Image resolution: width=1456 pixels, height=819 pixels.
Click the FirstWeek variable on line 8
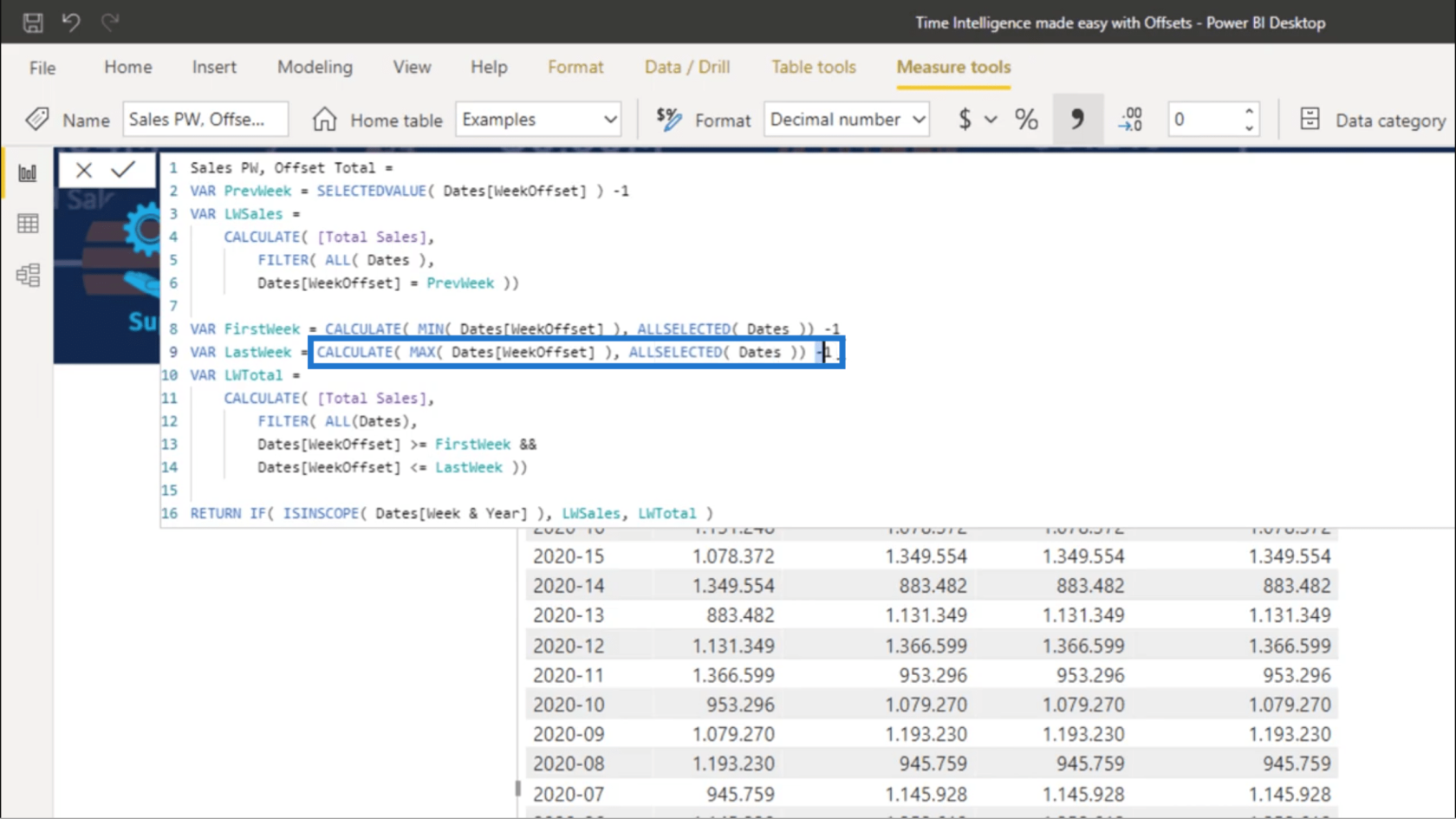262,328
